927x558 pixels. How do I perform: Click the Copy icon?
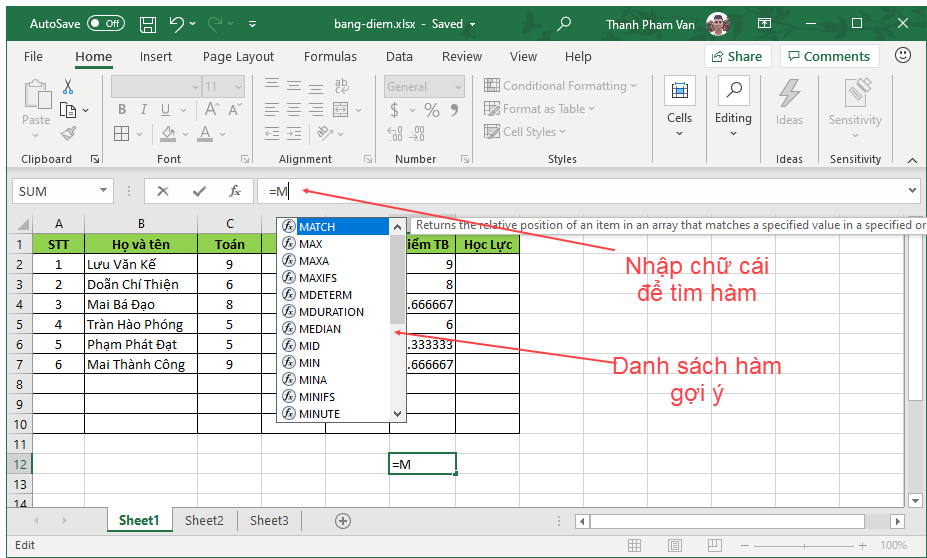[68, 110]
